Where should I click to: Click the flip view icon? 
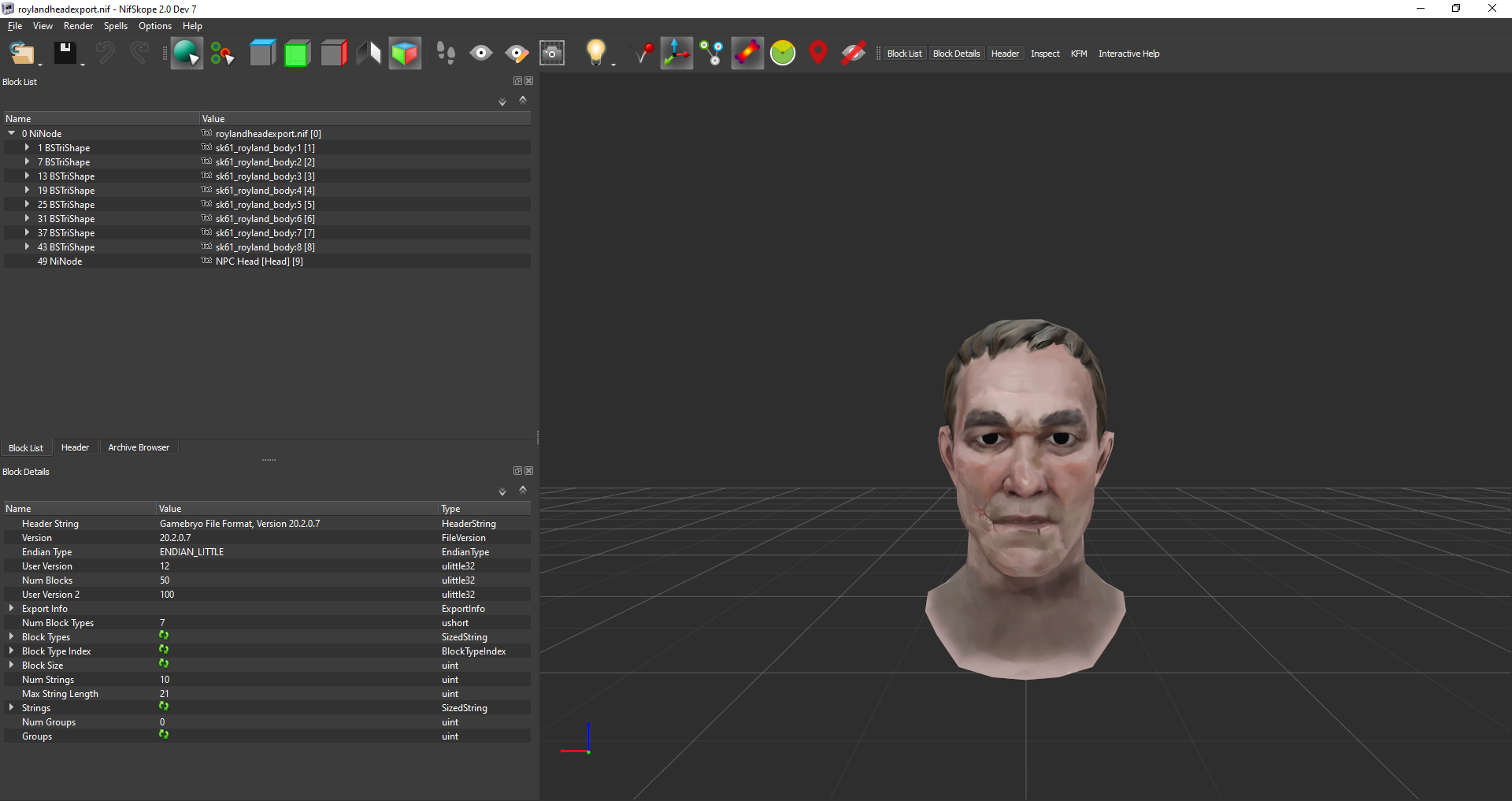[369, 54]
